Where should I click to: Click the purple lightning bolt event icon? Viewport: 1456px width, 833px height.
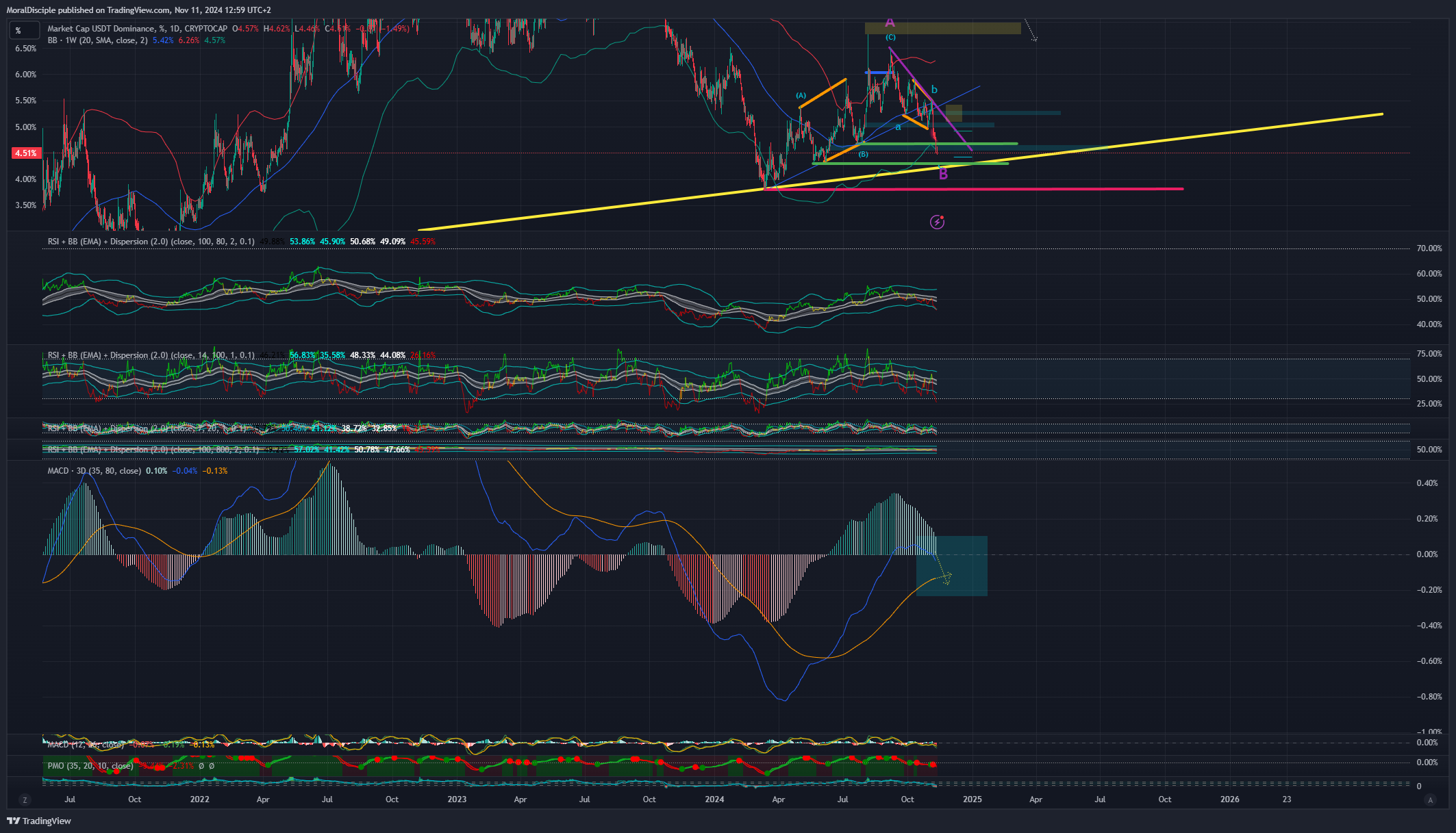point(937,222)
